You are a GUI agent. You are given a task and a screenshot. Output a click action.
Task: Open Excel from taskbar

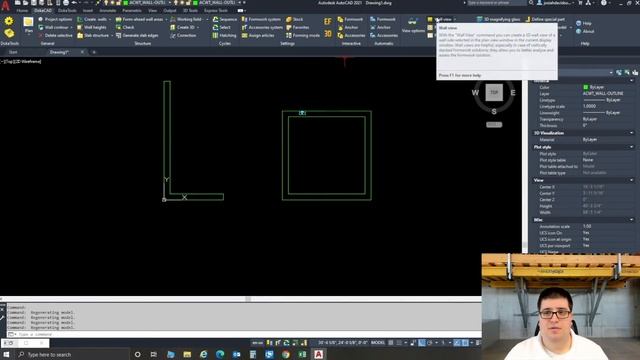click(302, 354)
